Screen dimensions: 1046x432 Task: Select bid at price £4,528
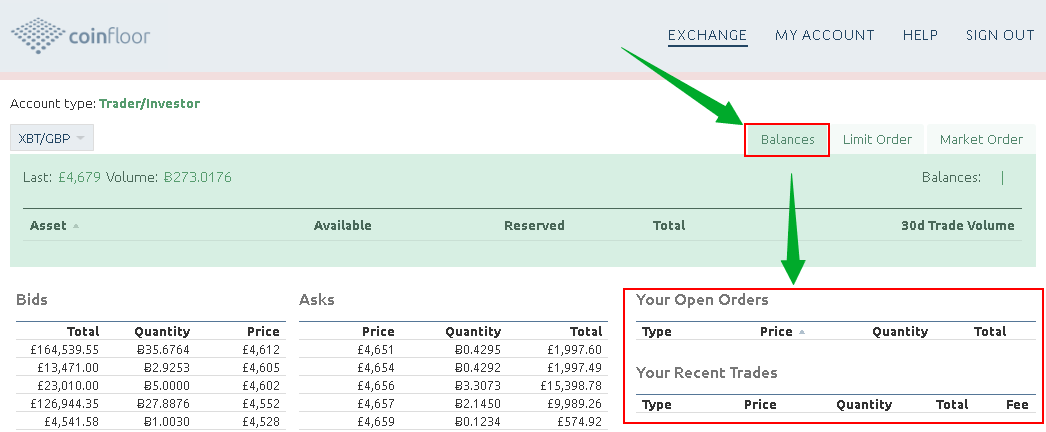coord(151,421)
